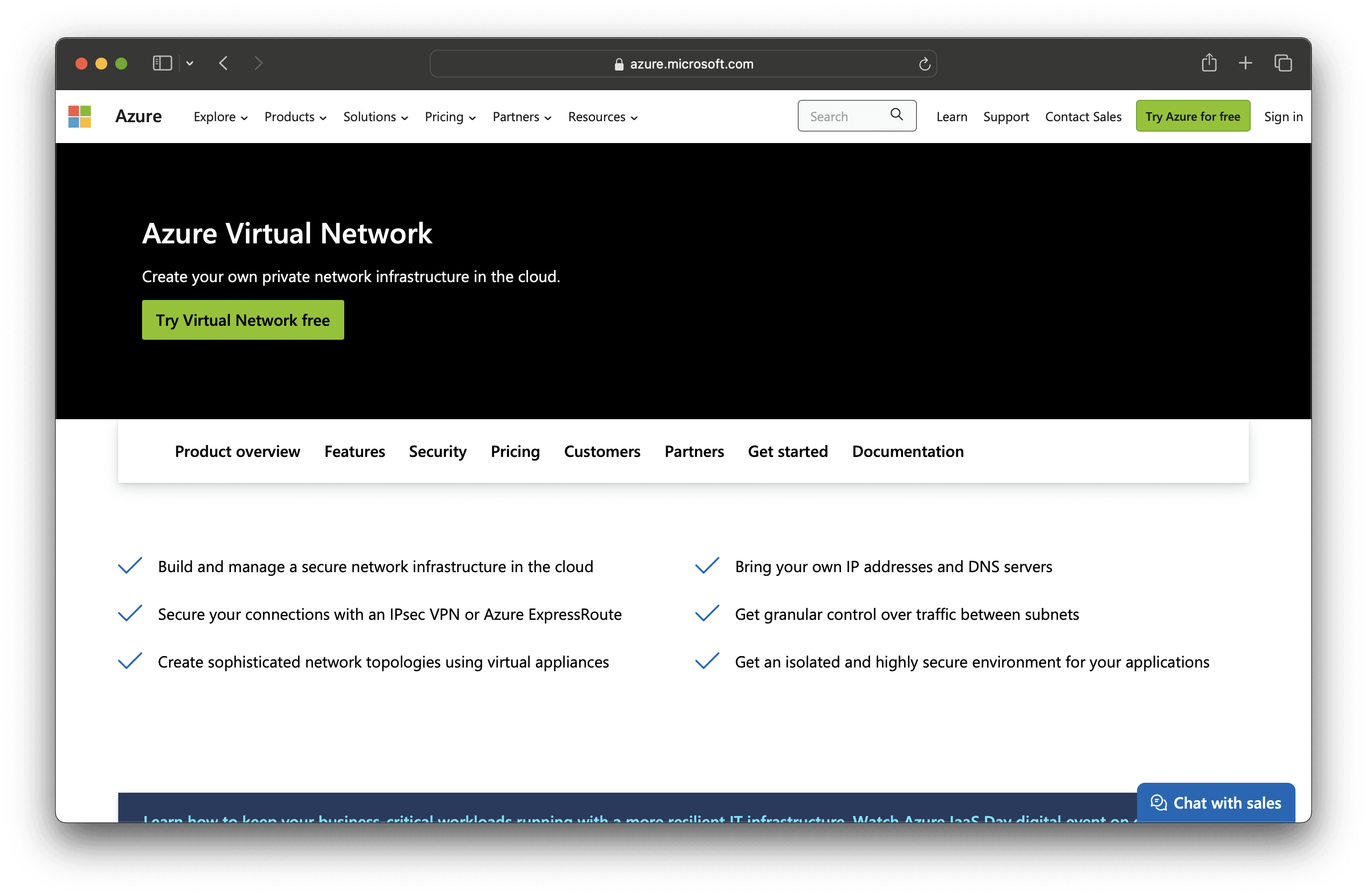Switch to the Documentation tab

tap(908, 451)
